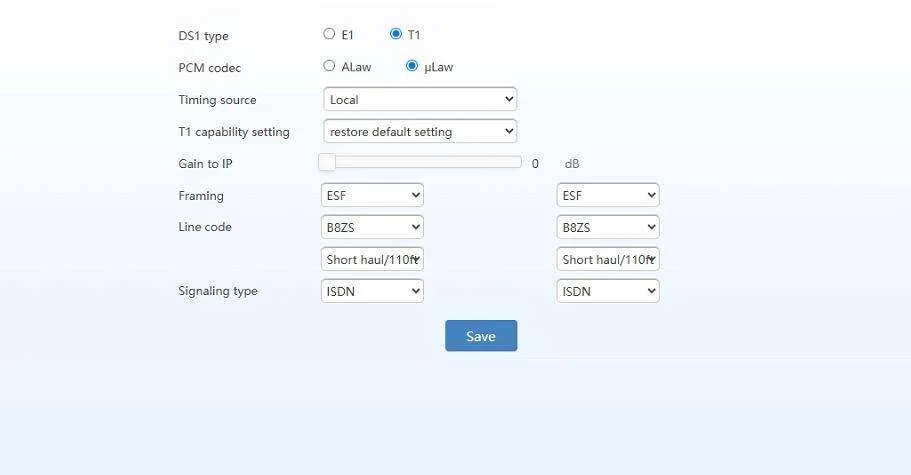Open the T1 capability setting dropdown

(x=420, y=131)
